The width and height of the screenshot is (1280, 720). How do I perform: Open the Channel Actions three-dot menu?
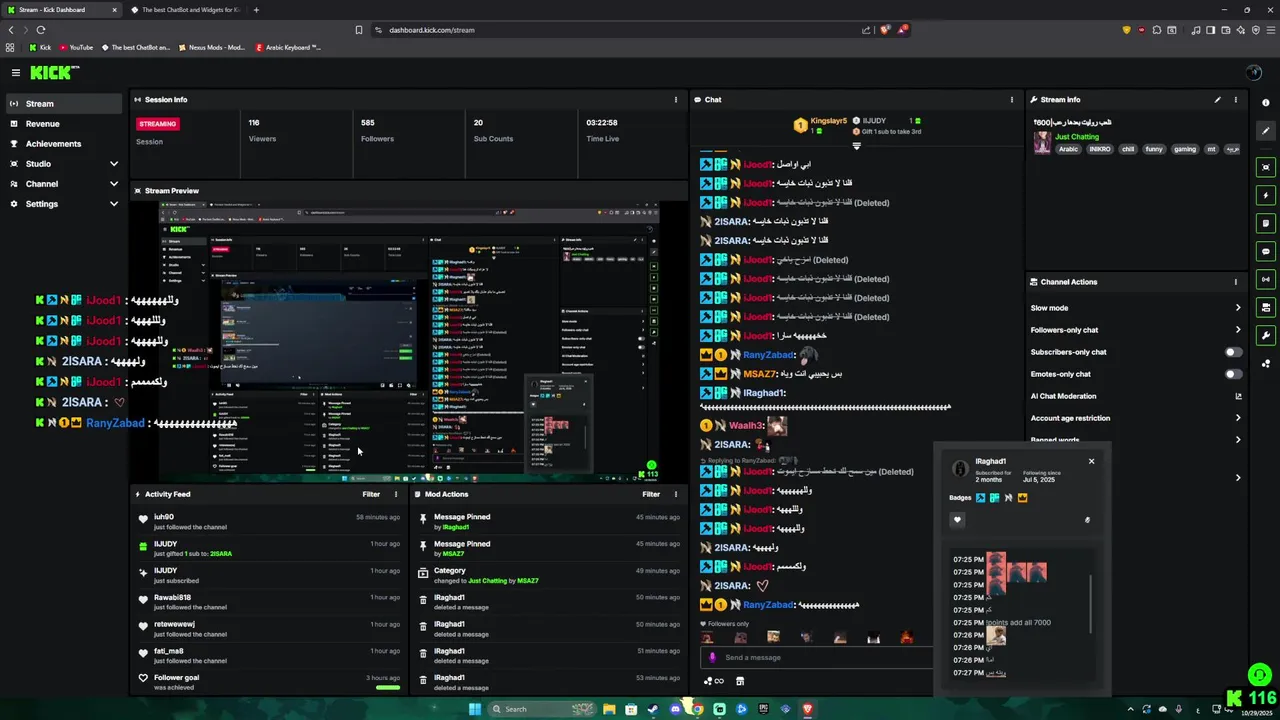(x=1236, y=282)
